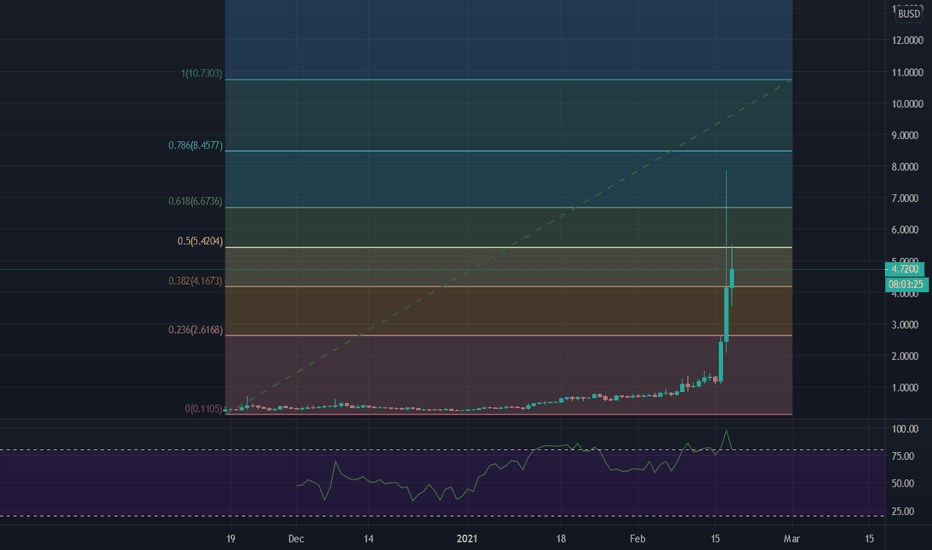Select the 0.236(2.6168) Fibonacci level label

(196, 330)
